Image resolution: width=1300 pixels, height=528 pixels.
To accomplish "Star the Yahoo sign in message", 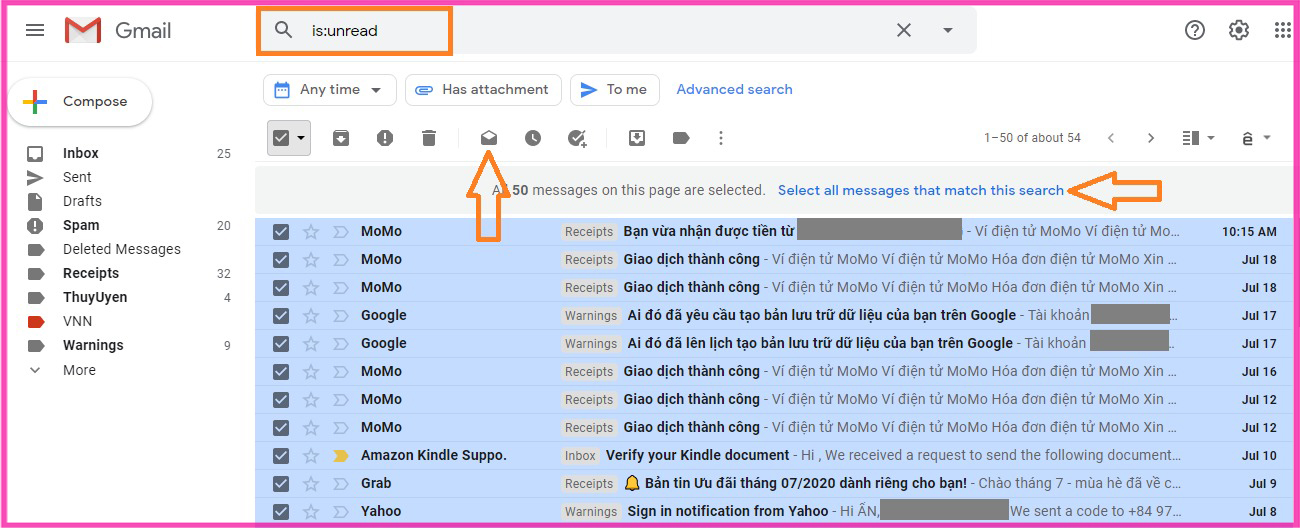I will click(311, 511).
